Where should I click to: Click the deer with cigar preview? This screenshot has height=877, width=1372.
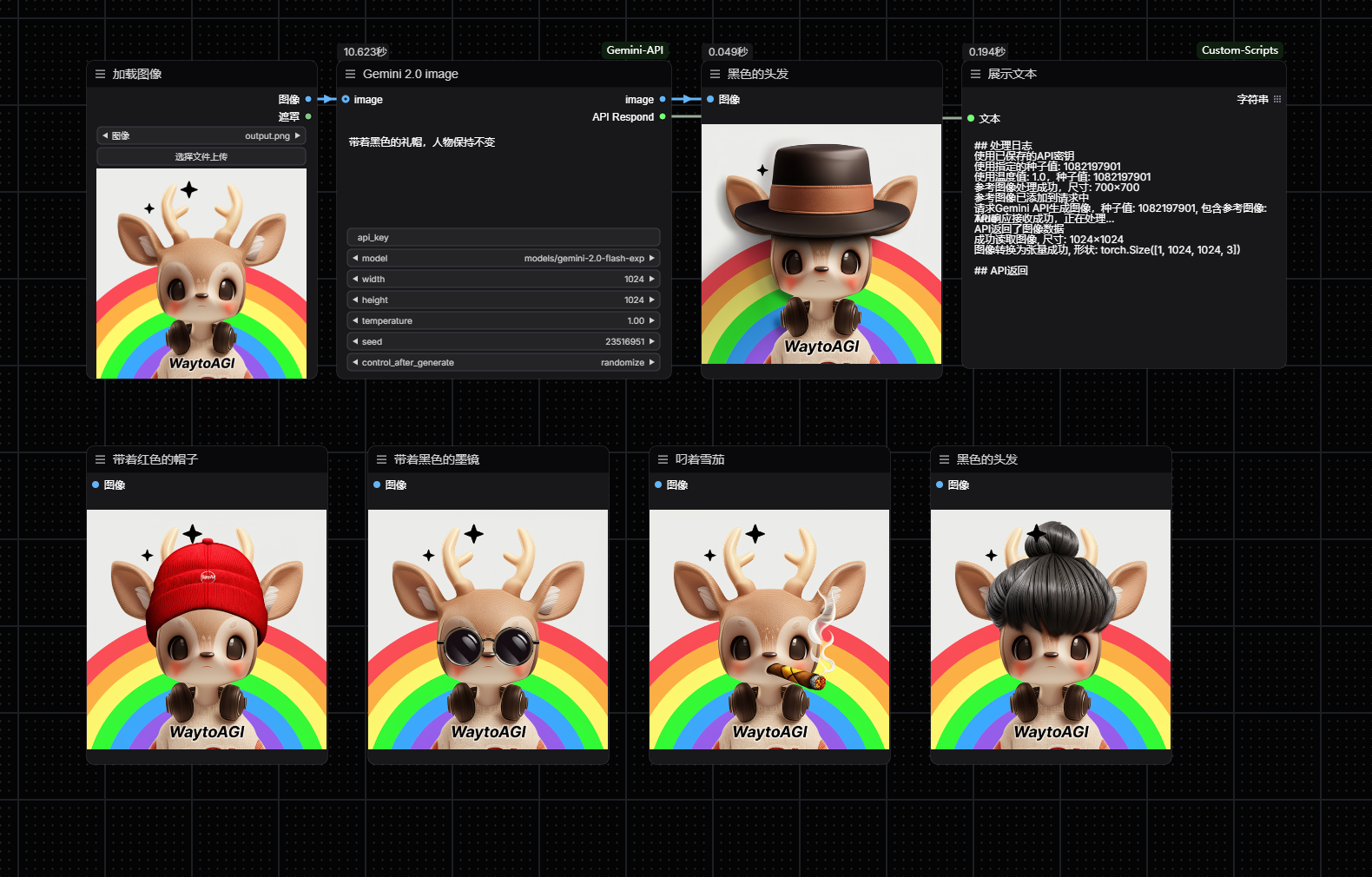coord(769,630)
